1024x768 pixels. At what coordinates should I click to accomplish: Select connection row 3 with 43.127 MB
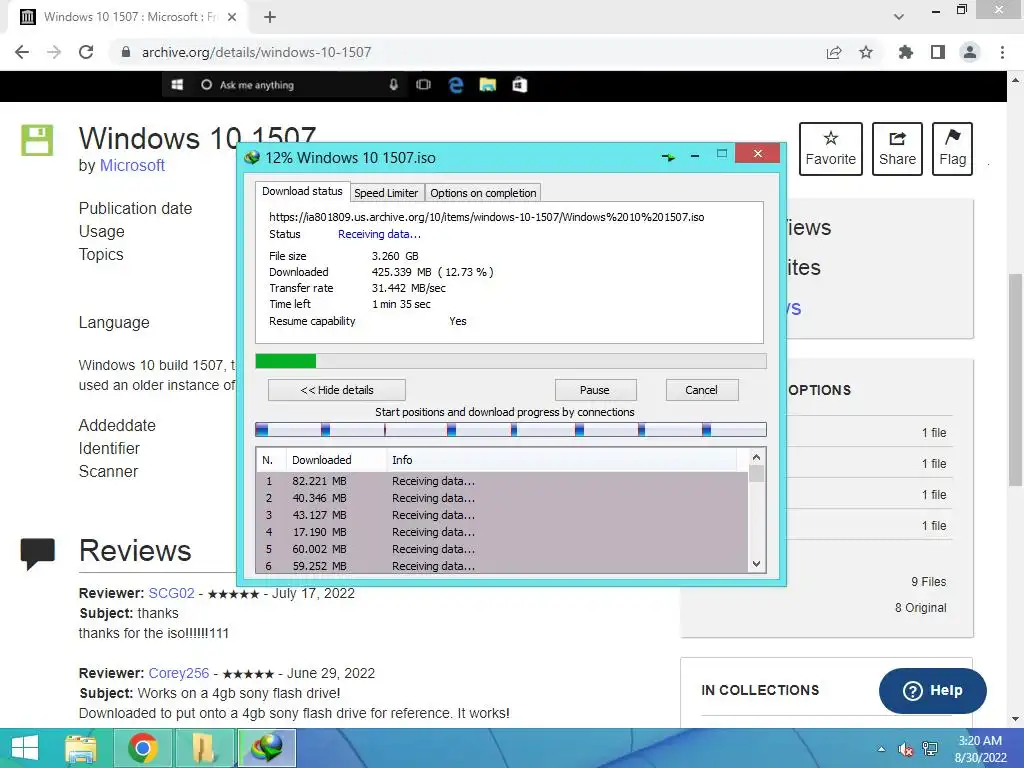pyautogui.click(x=502, y=515)
